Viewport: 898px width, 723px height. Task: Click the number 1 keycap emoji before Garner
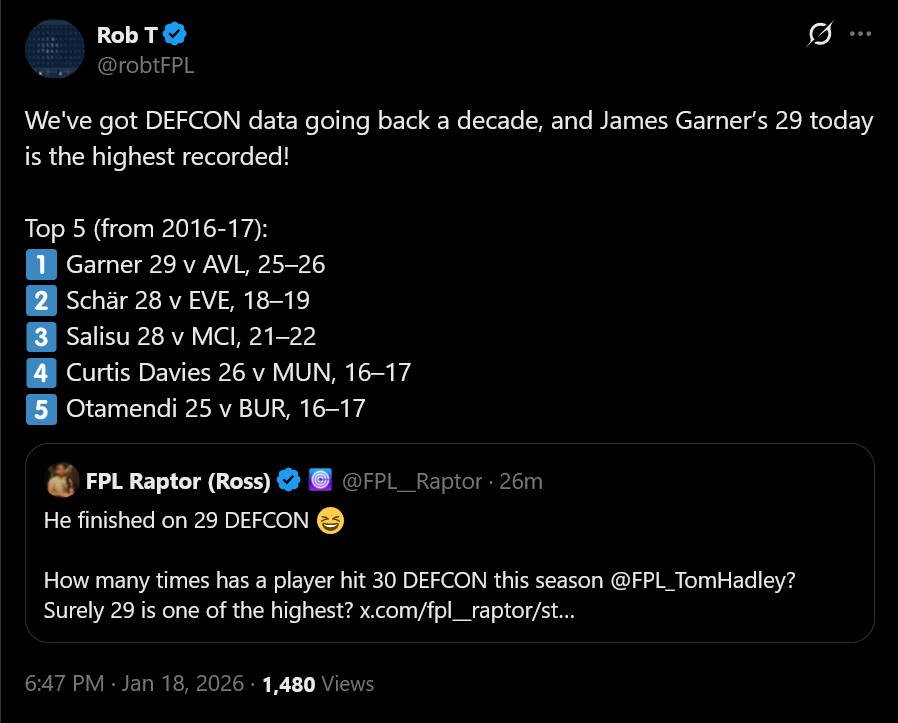pyautogui.click(x=39, y=265)
